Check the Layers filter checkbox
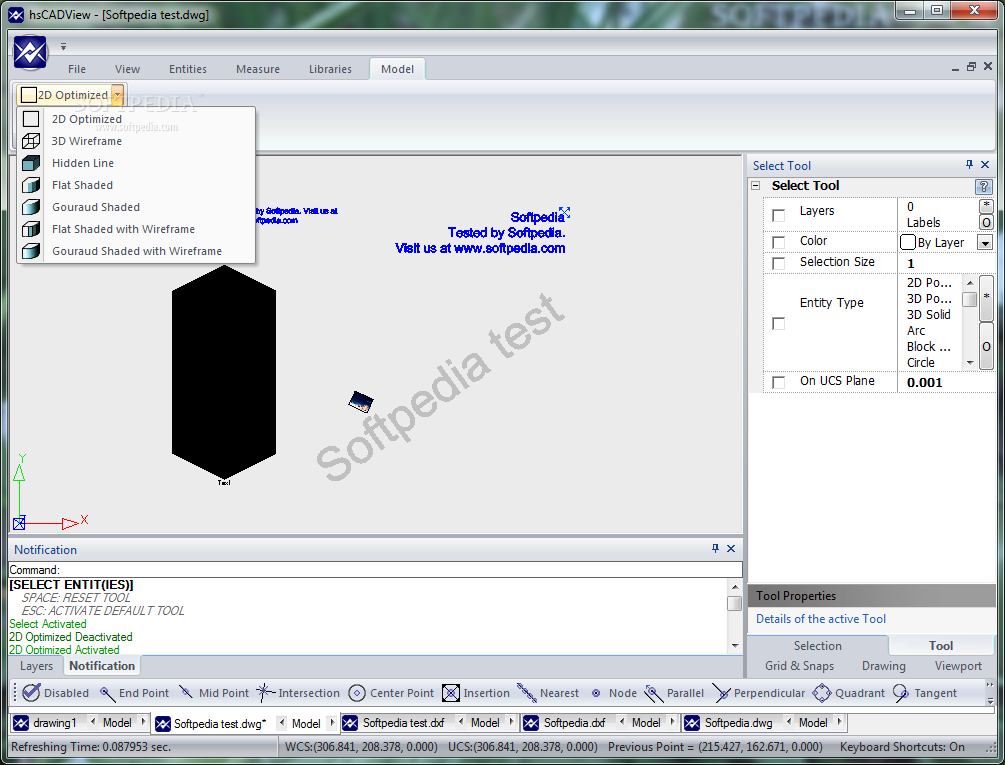Image resolution: width=1005 pixels, height=765 pixels. click(779, 215)
